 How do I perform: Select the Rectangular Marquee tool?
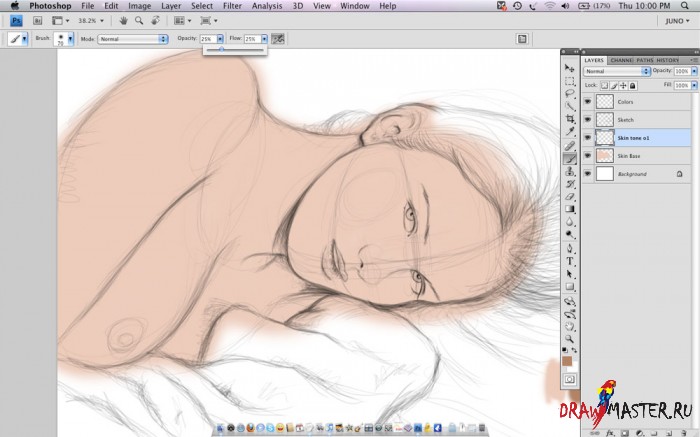(570, 81)
